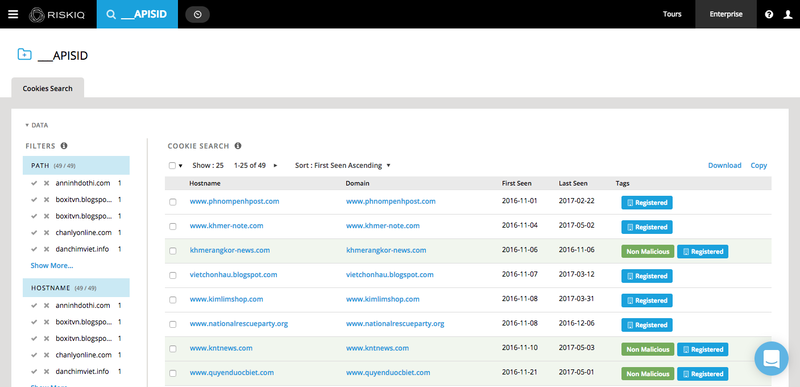Click the Copy link
The width and height of the screenshot is (800, 387).
pyautogui.click(x=759, y=165)
